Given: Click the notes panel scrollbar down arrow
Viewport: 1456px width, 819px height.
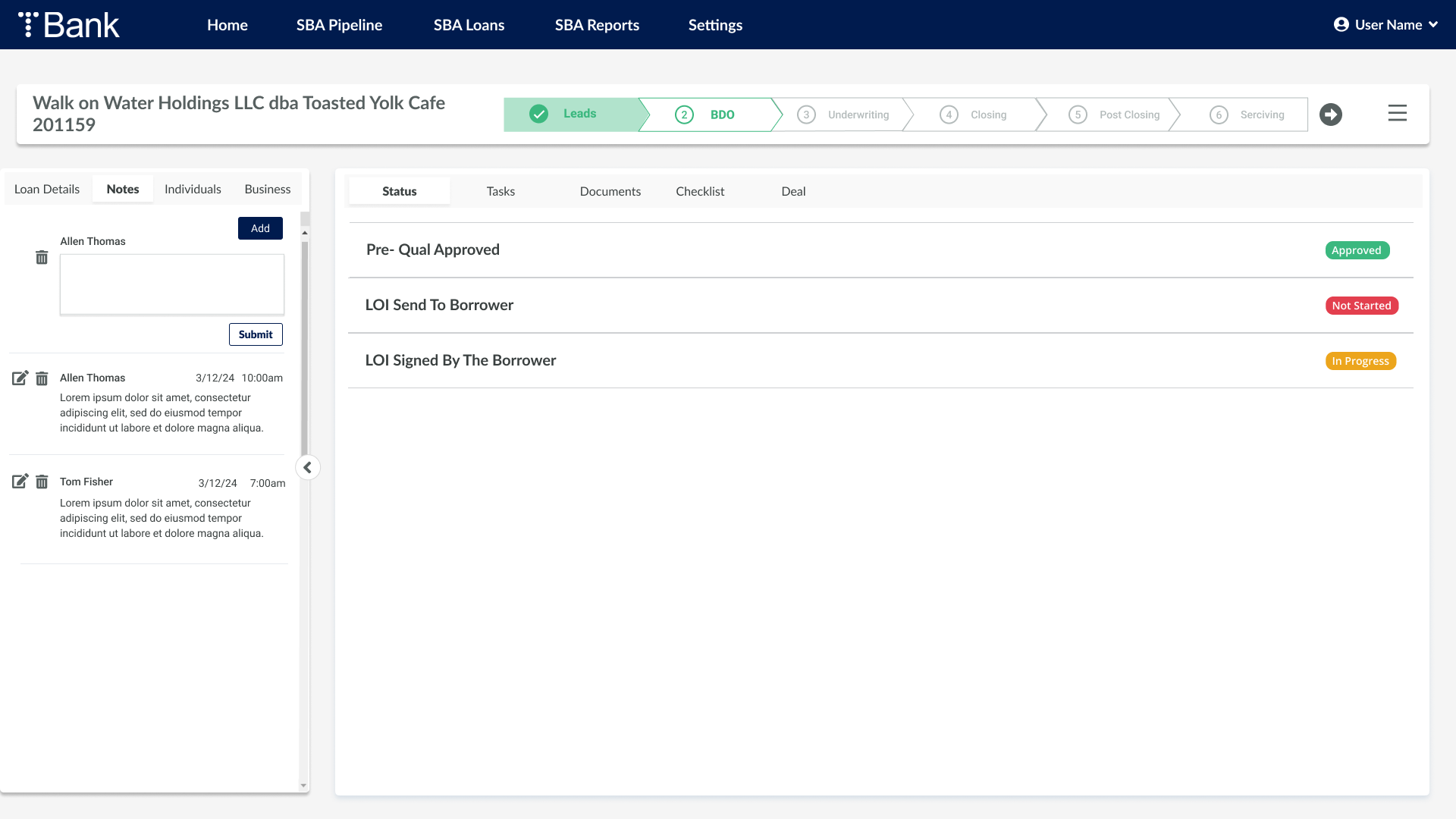Looking at the screenshot, I should [304, 786].
